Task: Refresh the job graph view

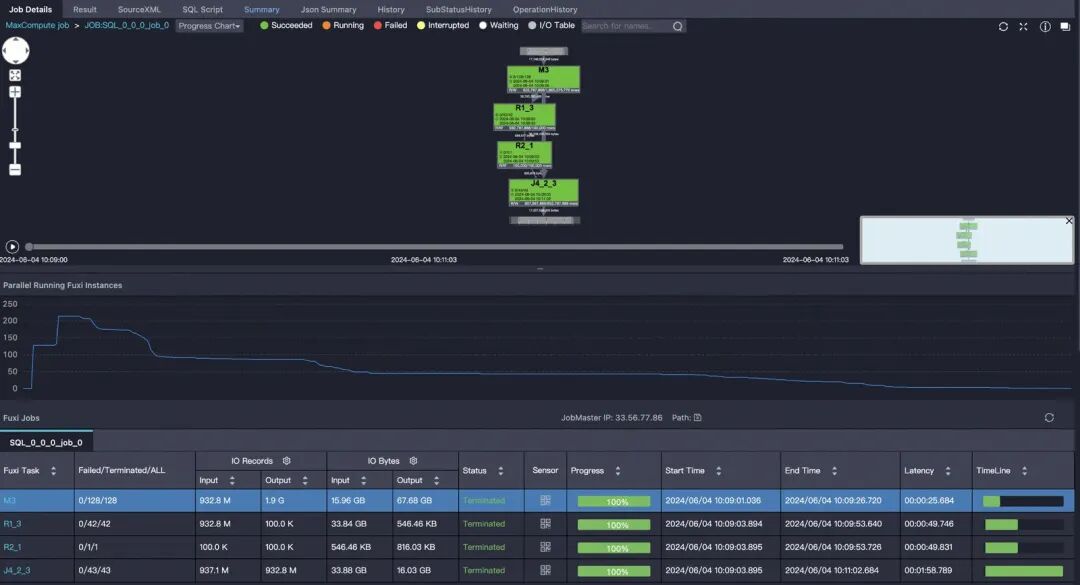Action: point(1003,26)
